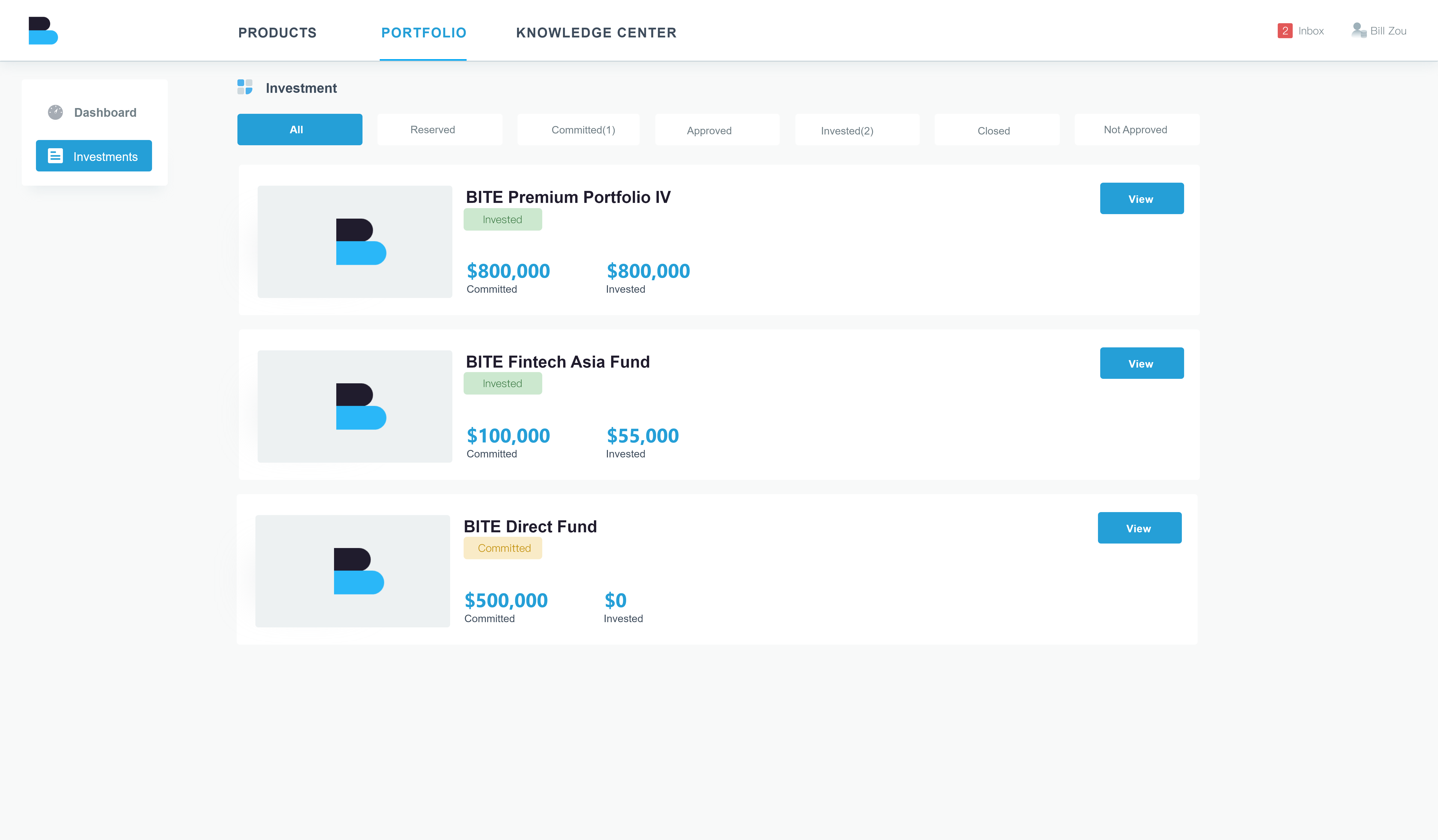Click $800,000 Committed amount

(x=509, y=271)
